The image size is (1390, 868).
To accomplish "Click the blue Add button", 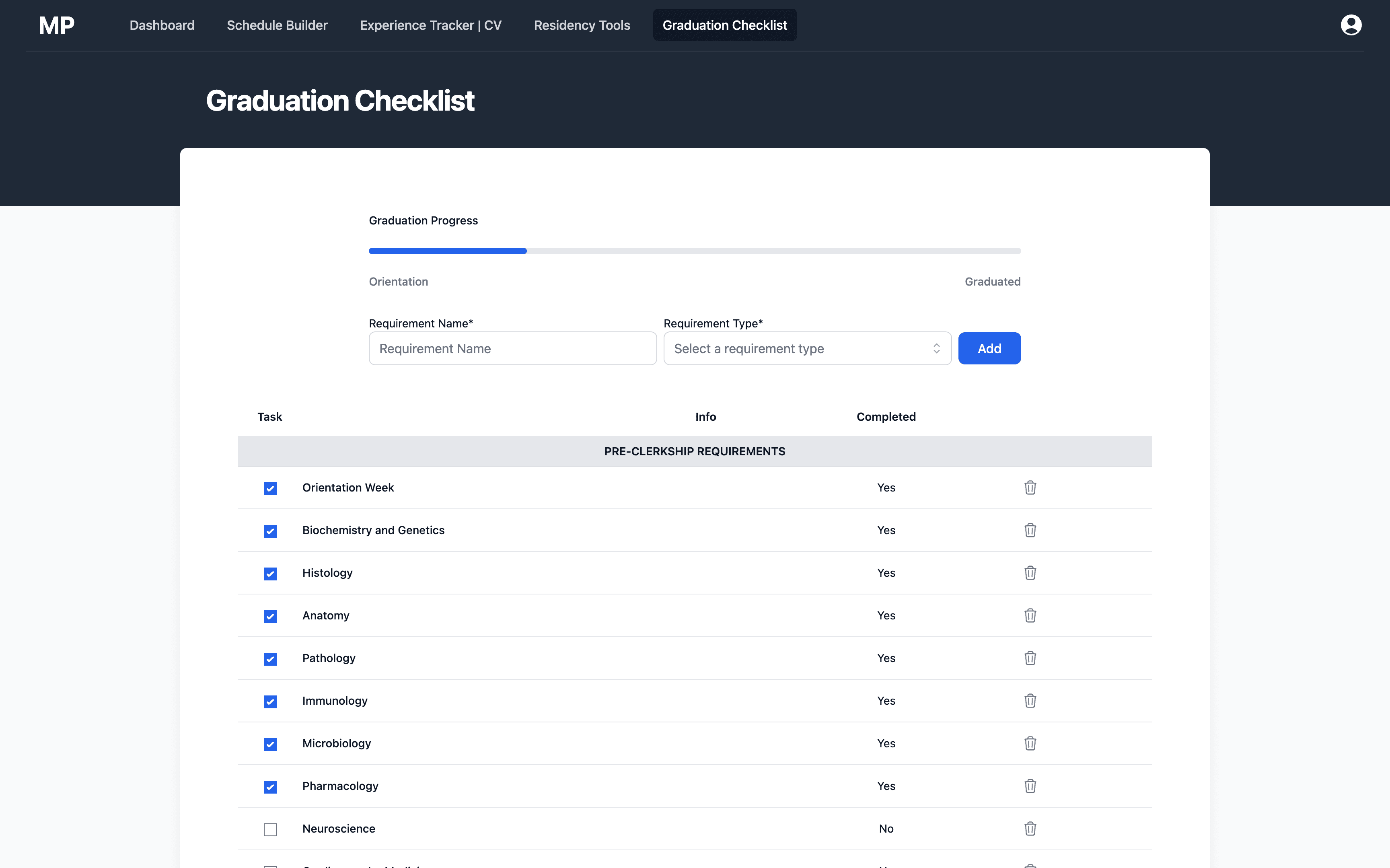I will pos(989,348).
